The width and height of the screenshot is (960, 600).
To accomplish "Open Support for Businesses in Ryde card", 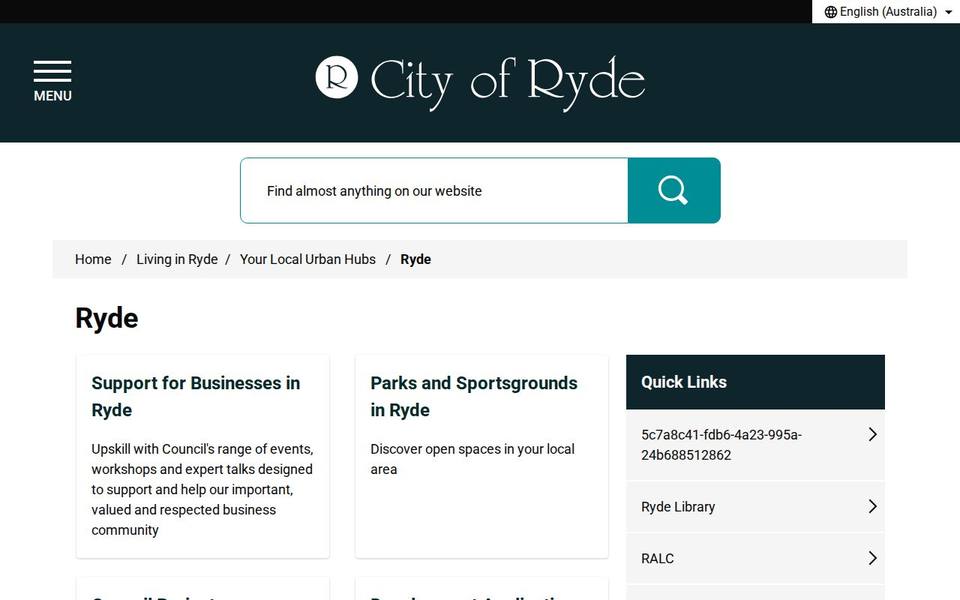I will coord(203,456).
